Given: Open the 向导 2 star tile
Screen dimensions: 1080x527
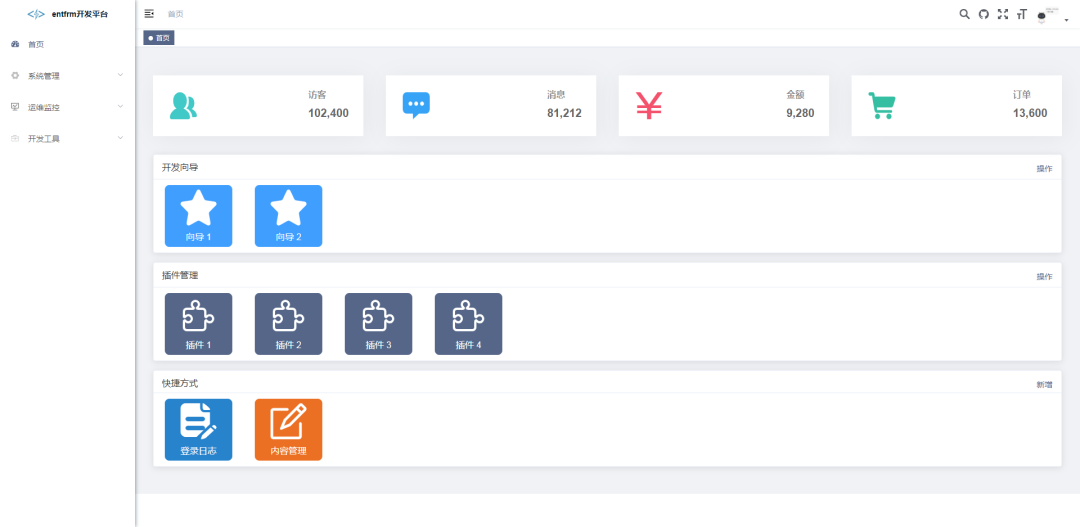Looking at the screenshot, I should point(289,216).
